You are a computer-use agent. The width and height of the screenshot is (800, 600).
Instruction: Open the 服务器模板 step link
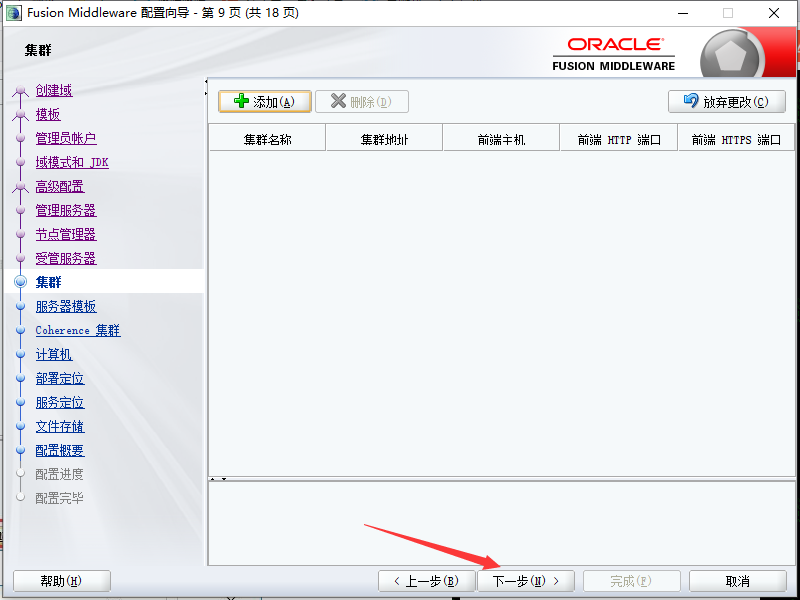(66, 306)
